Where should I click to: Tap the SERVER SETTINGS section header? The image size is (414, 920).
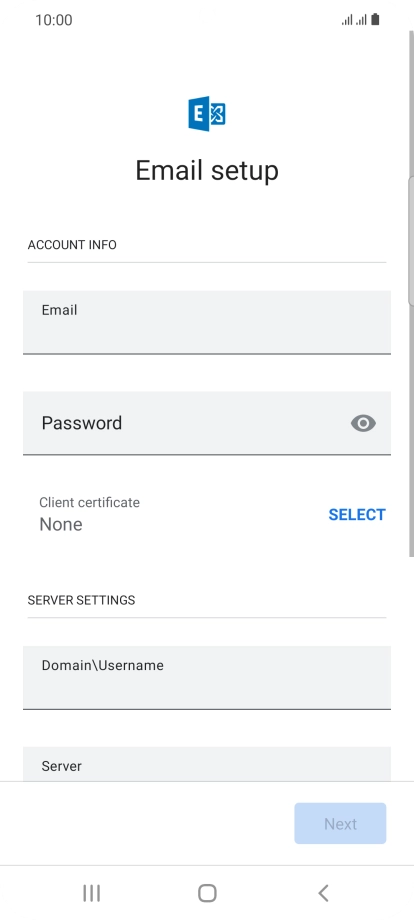(82, 600)
